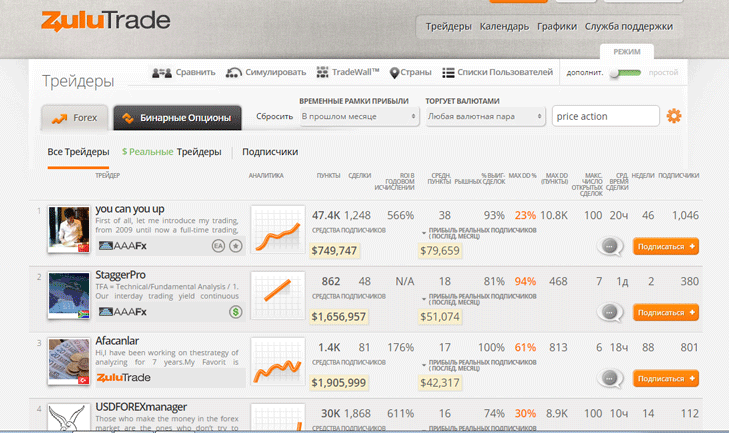Open the Календарь menu item
729x433 pixels.
504,27
